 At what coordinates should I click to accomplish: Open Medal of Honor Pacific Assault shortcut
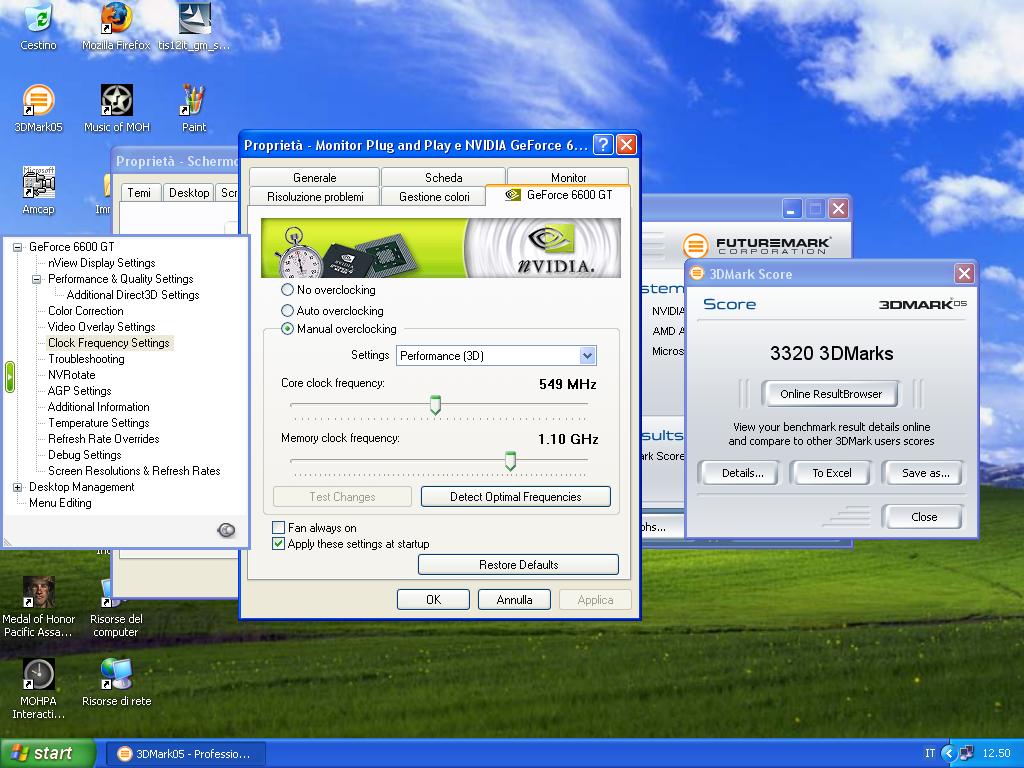pos(39,607)
